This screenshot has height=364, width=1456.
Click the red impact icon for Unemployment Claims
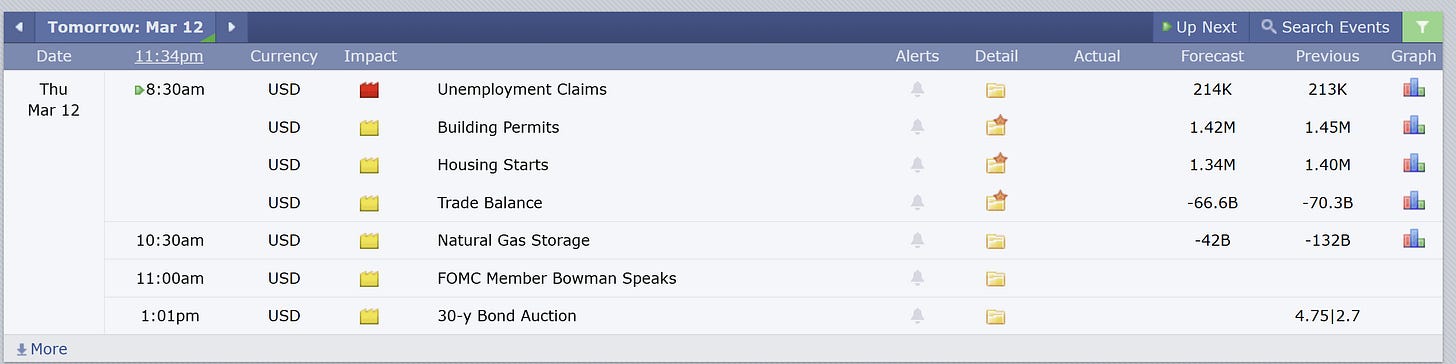pos(370,90)
